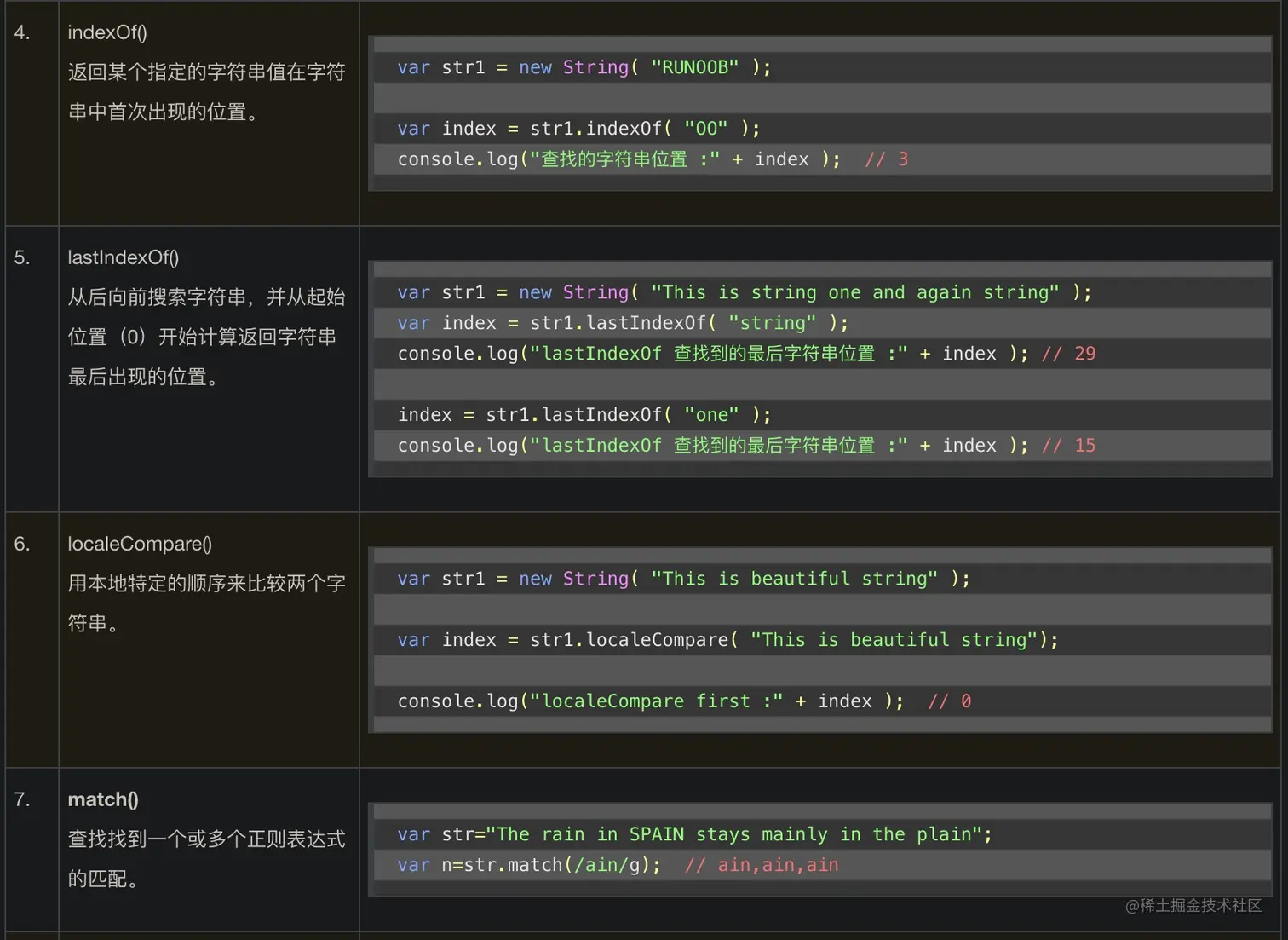
Task: Click the localeCompare description 用本地特定的顺序来比较两个字符串。
Action: [206, 603]
